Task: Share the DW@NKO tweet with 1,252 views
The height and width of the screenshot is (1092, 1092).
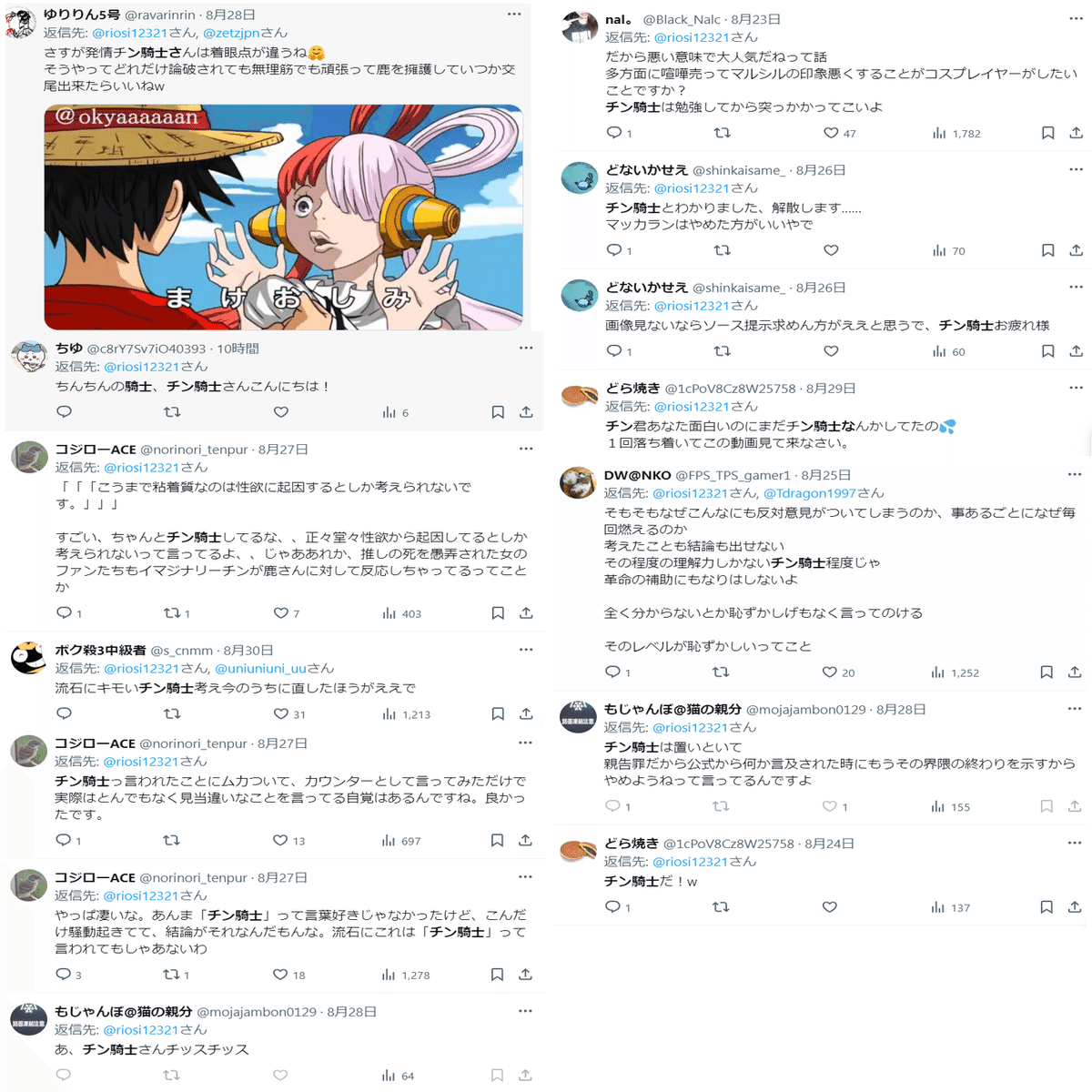Action: click(1075, 672)
